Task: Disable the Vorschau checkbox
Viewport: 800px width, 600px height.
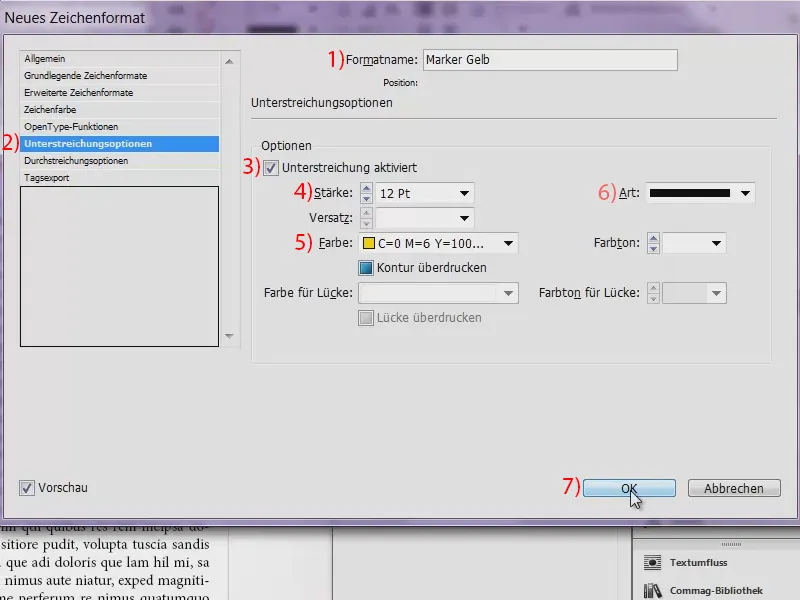Action: (x=27, y=488)
